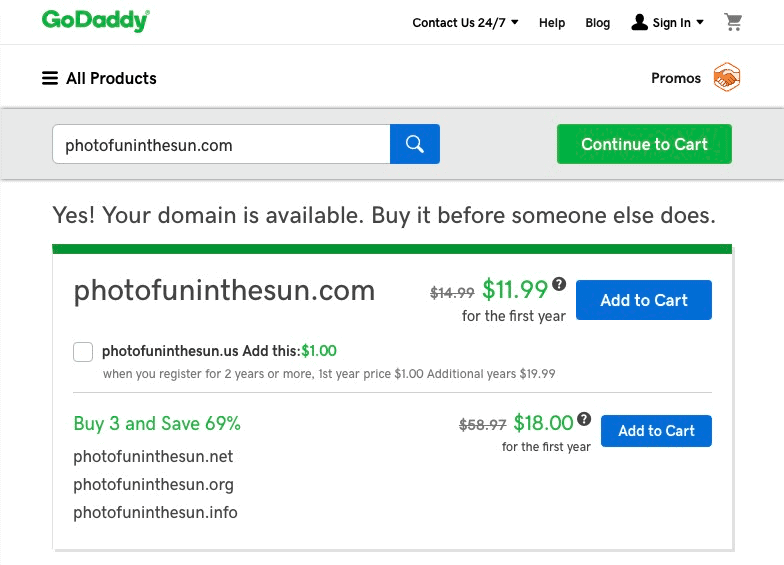Click the Sign In person icon
The image size is (784, 565).
click(x=640, y=22)
